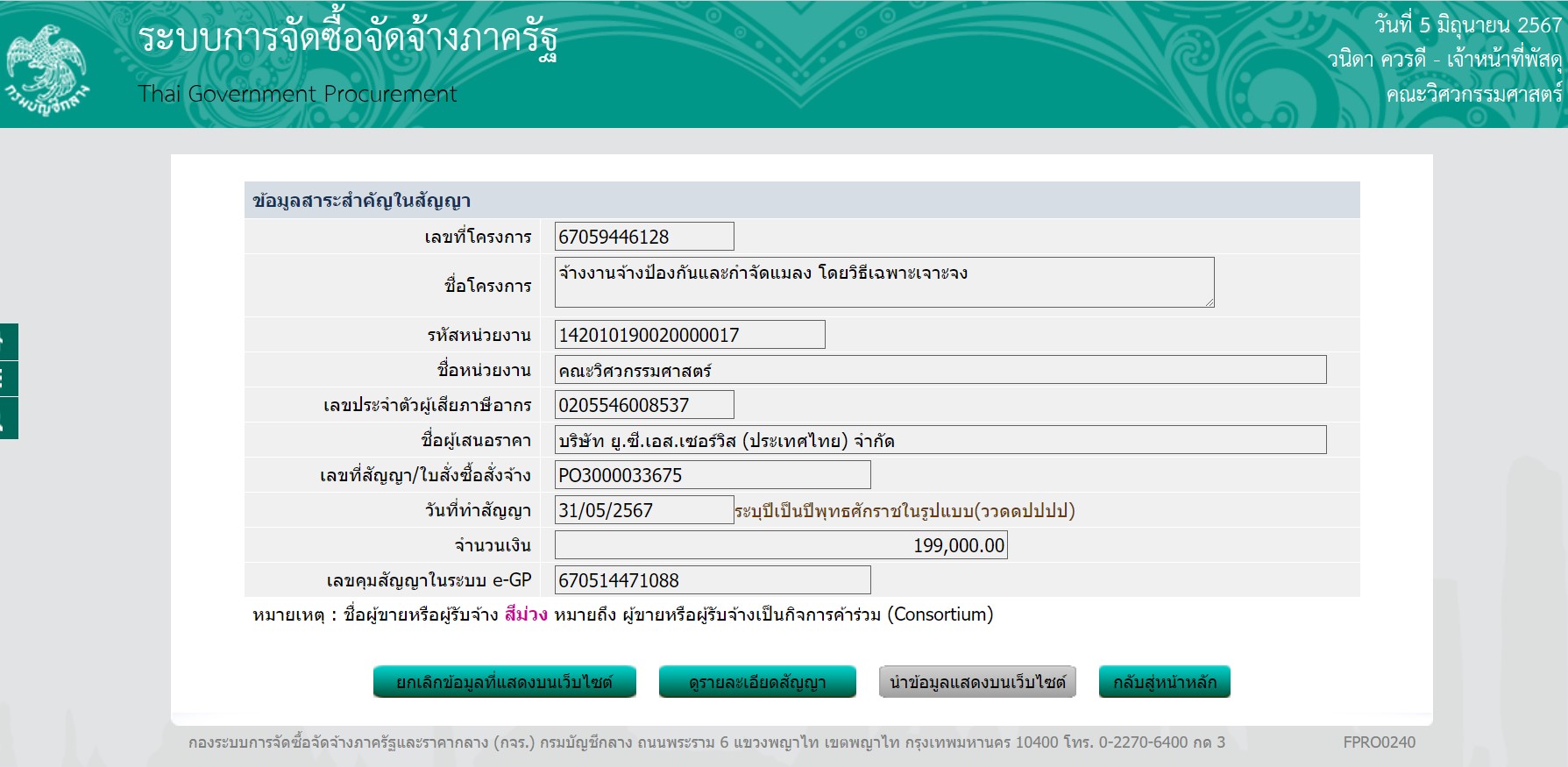This screenshot has height=767, width=1568.
Task: Click the resize handle of project name textarea
Action: (x=1209, y=302)
